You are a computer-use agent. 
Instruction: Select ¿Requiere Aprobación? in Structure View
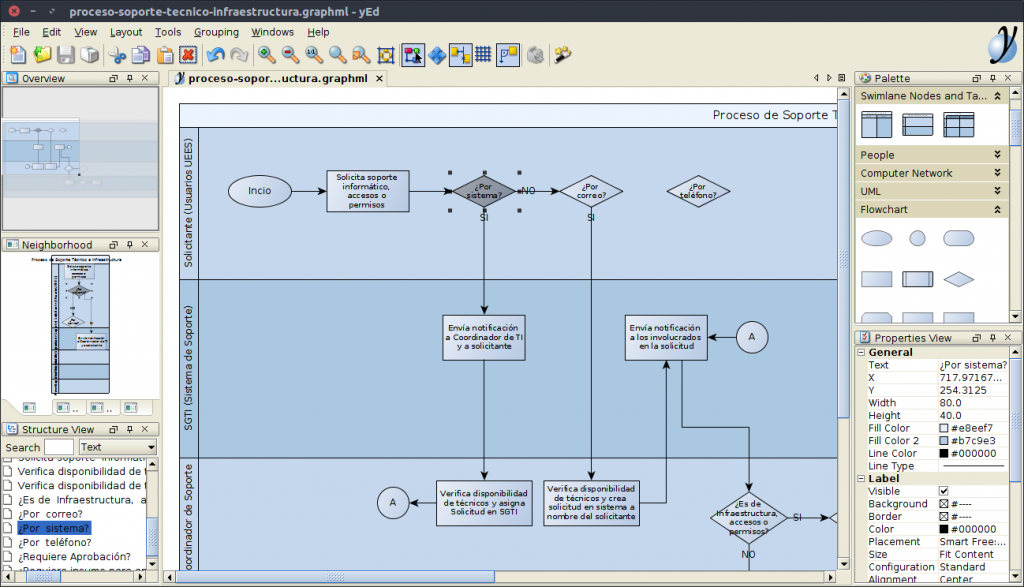tap(74, 557)
